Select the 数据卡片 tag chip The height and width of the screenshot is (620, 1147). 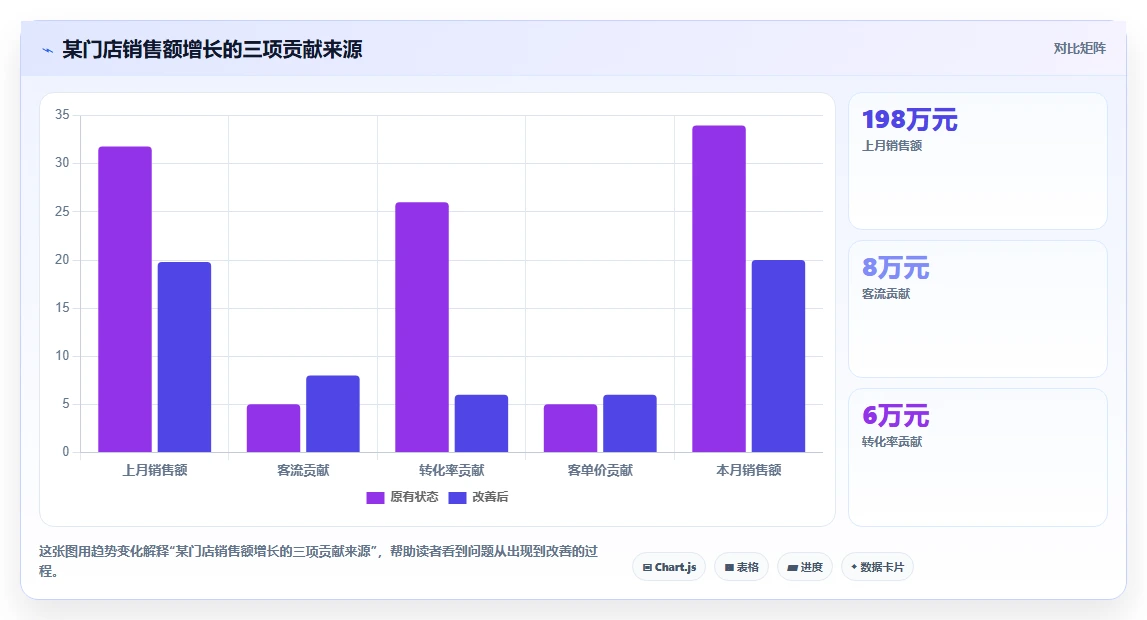point(877,567)
